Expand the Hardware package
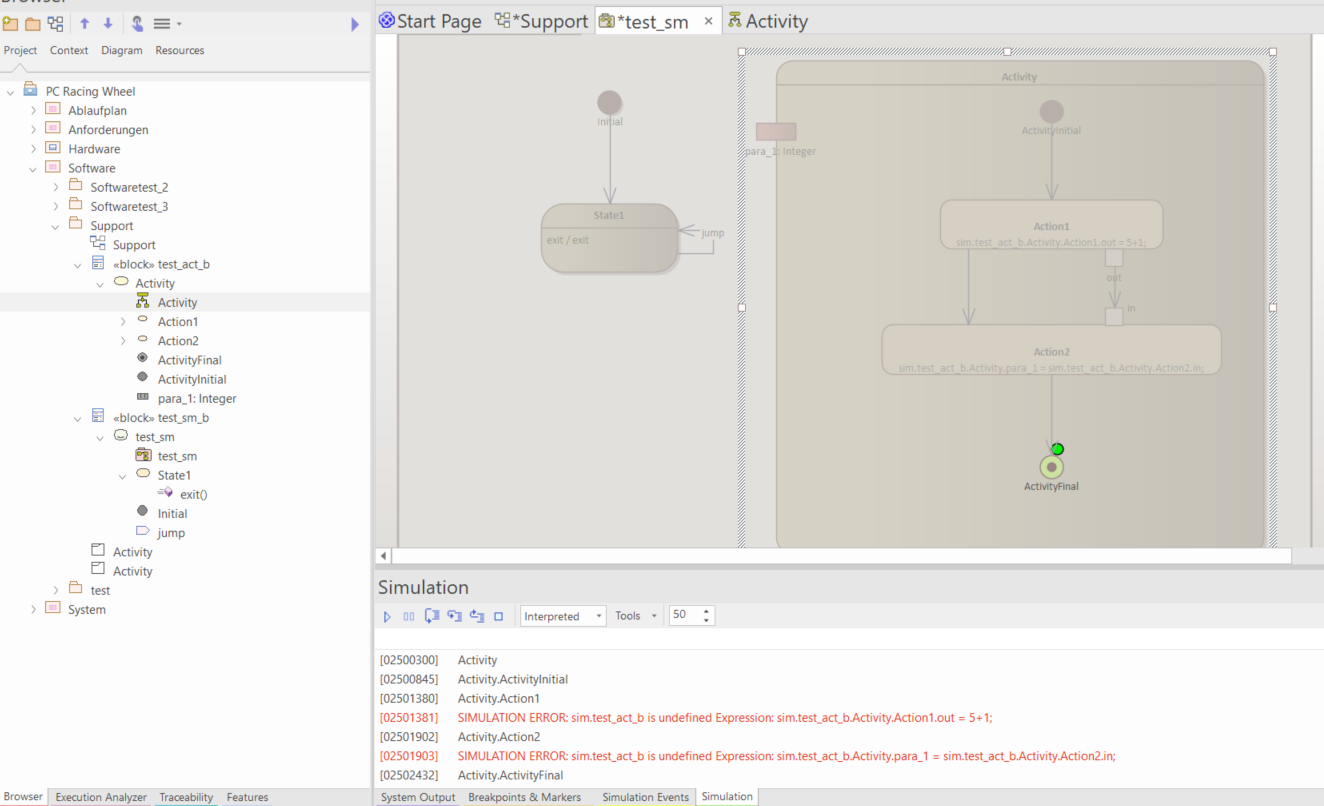The width and height of the screenshot is (1324, 806). point(33,149)
